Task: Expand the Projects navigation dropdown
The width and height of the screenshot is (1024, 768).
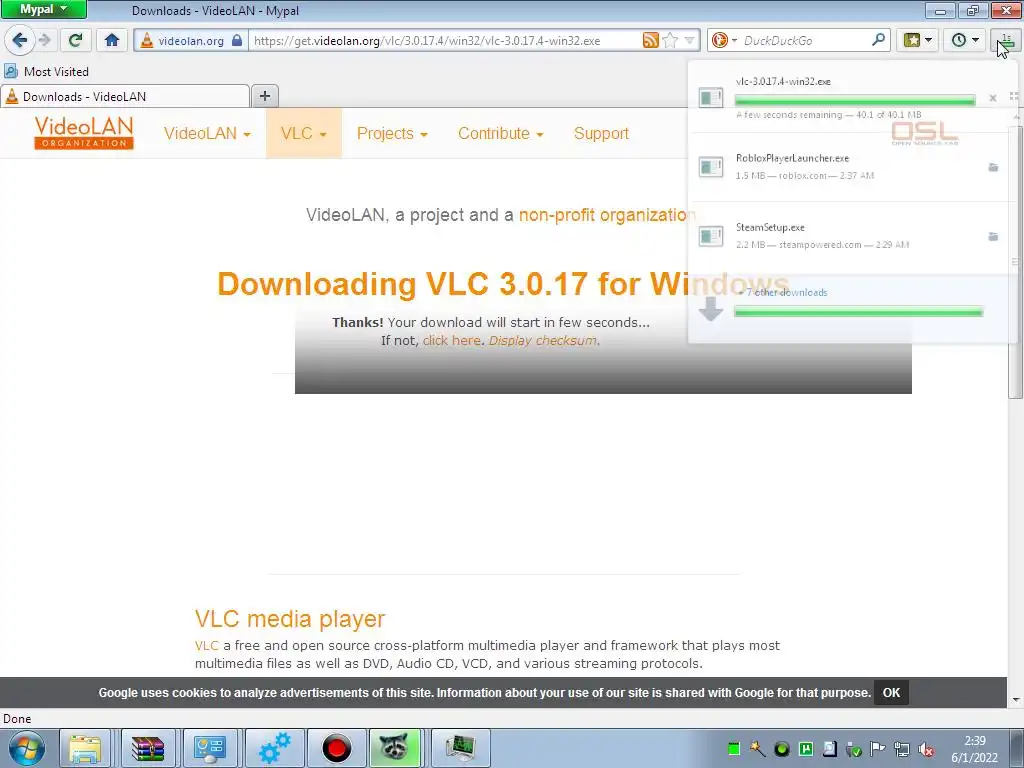Action: 392,133
